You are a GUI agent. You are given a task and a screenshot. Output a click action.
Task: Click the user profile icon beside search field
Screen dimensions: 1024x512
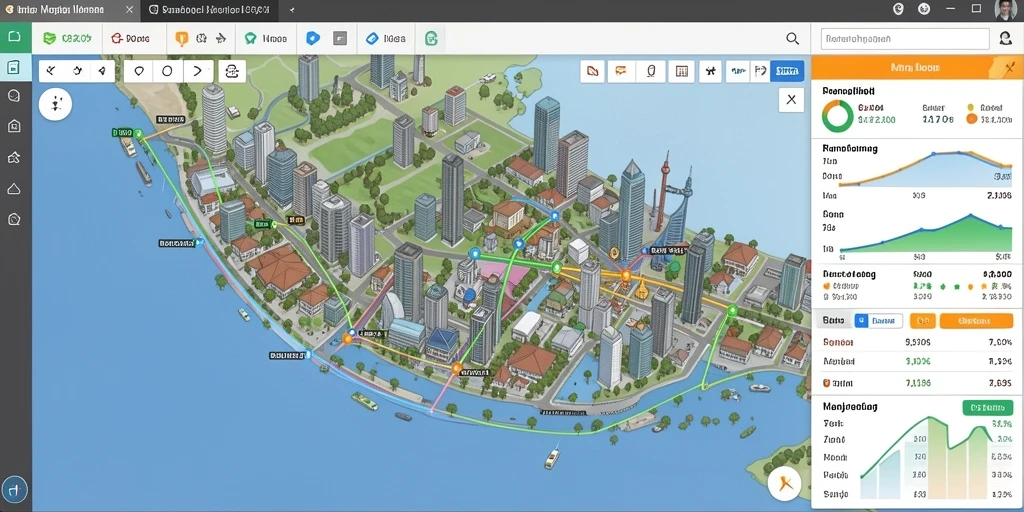pos(1004,39)
